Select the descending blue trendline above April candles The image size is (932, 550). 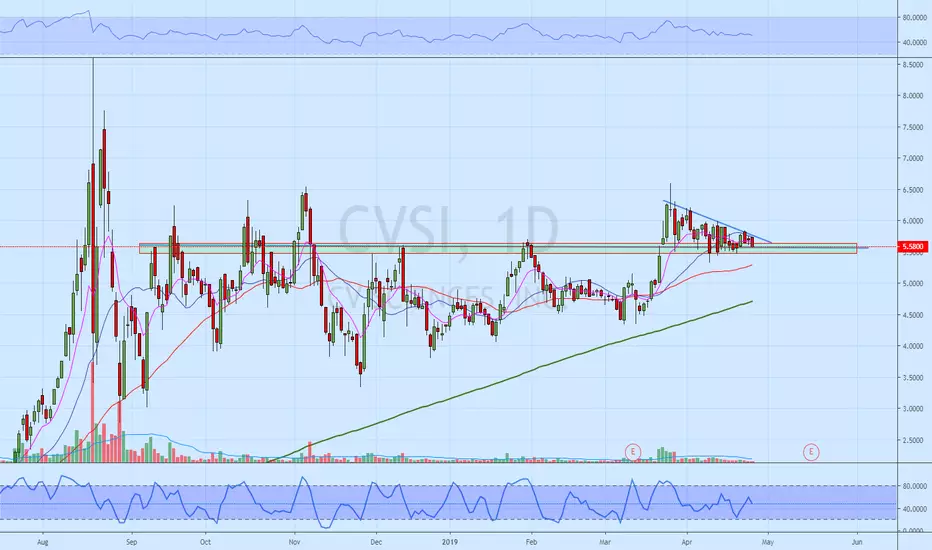click(x=717, y=222)
